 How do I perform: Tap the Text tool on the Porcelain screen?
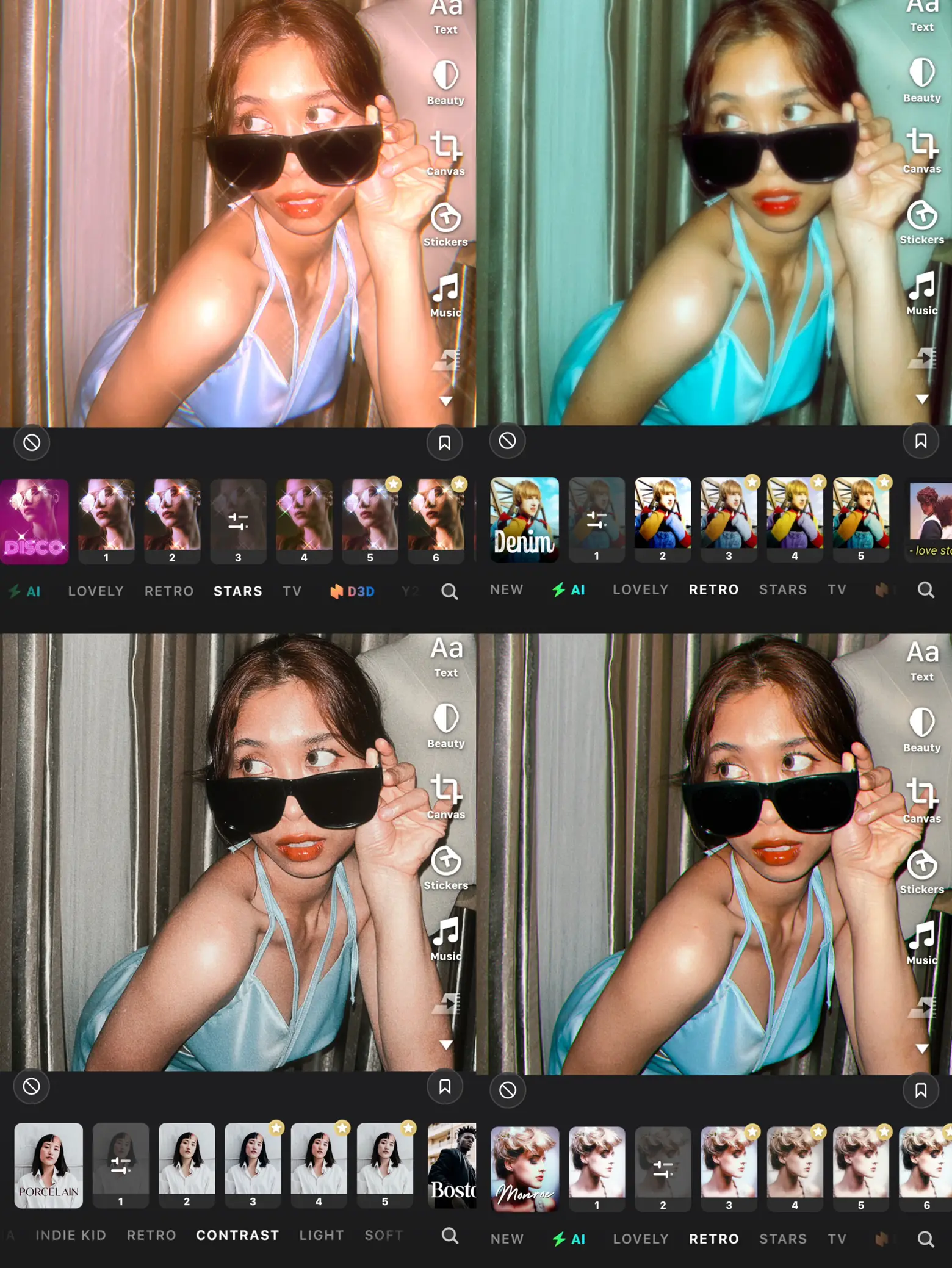(445, 657)
